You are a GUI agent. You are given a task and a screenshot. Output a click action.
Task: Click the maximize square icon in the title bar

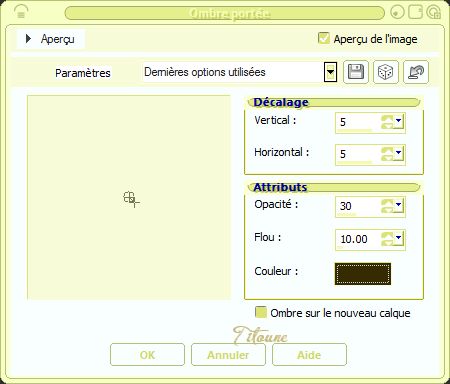pos(415,12)
